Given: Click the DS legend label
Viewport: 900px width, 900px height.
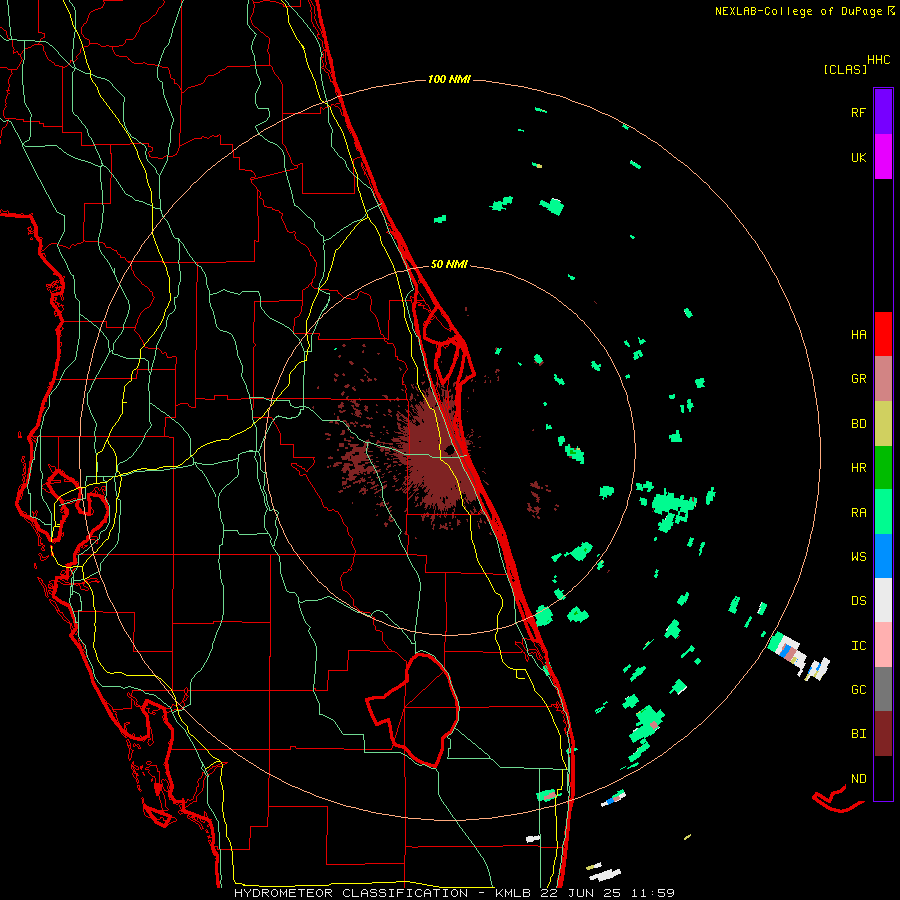Looking at the screenshot, I should click(x=858, y=601).
